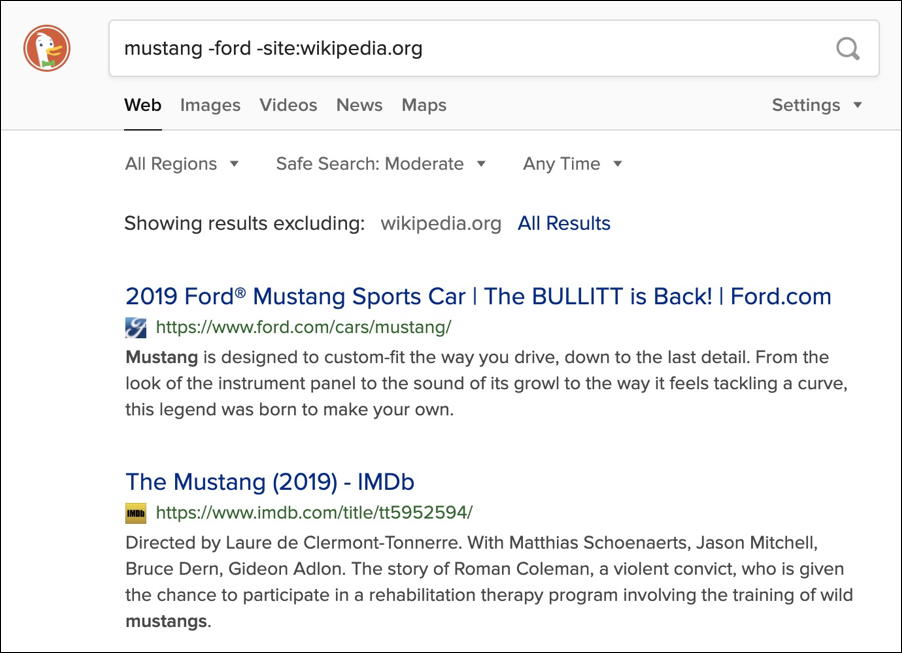Focus the search box with mustang query
The width and height of the screenshot is (902, 653).
click(494, 48)
